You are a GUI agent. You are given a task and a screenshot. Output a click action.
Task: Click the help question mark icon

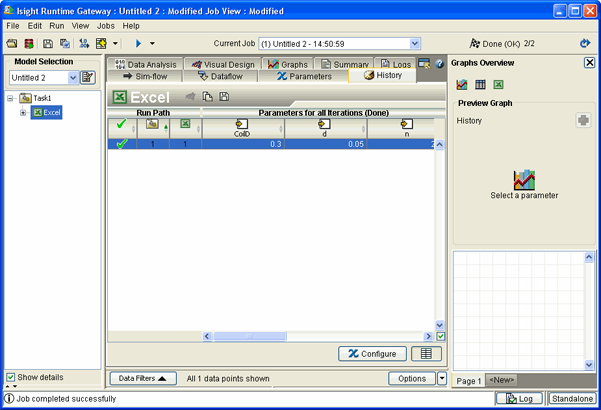439,64
